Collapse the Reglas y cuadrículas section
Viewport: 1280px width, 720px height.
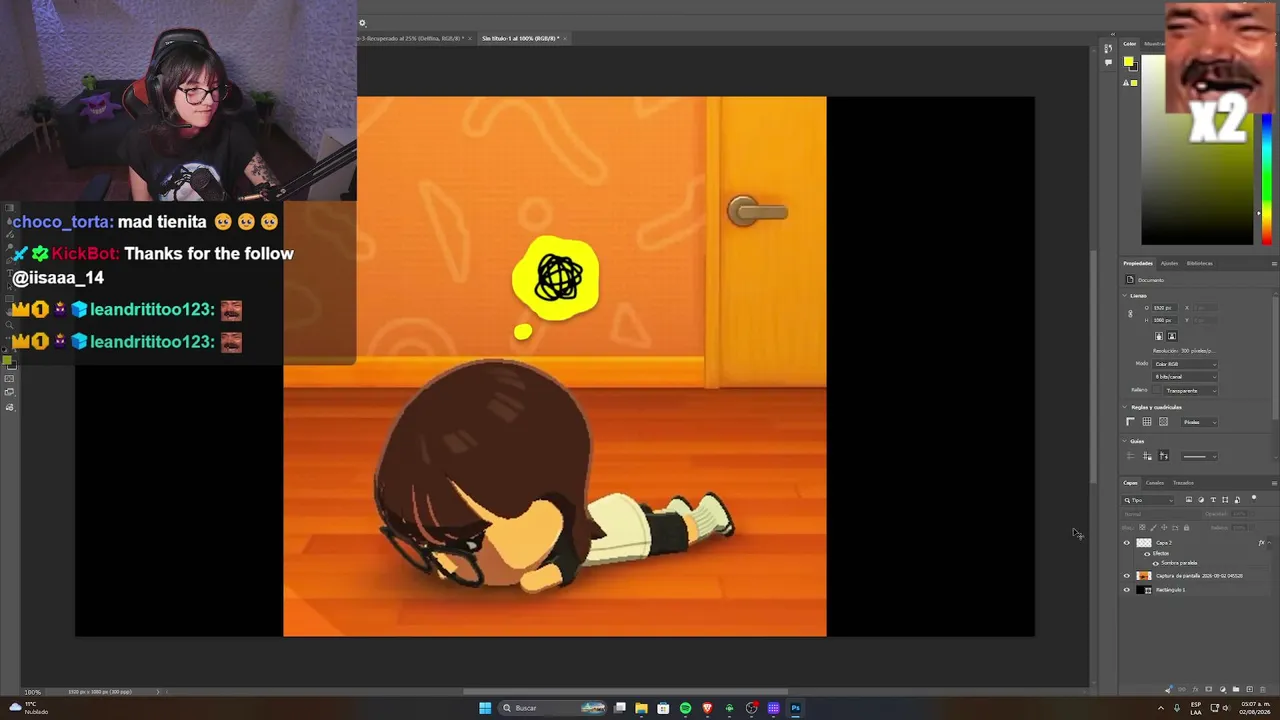1125,407
